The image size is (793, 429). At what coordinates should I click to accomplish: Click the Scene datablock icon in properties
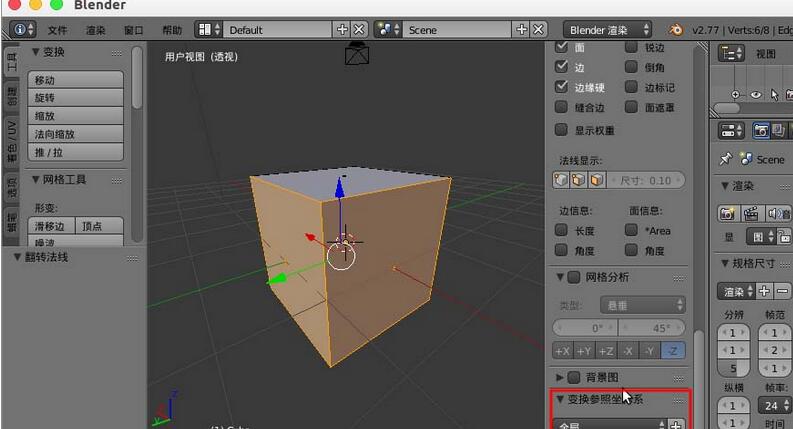746,159
